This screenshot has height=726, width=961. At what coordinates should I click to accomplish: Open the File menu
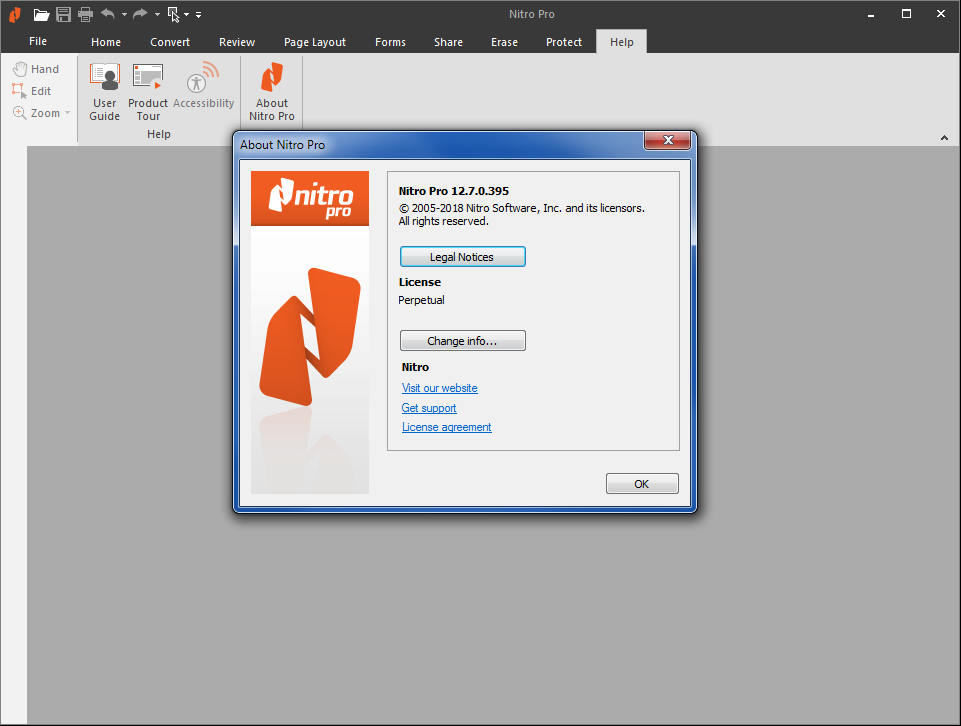[38, 41]
